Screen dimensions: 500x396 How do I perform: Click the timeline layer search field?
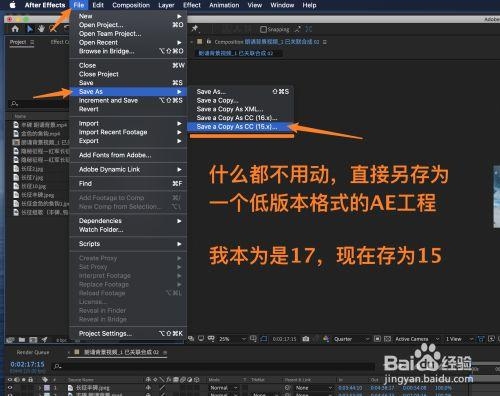[x=213, y=367]
